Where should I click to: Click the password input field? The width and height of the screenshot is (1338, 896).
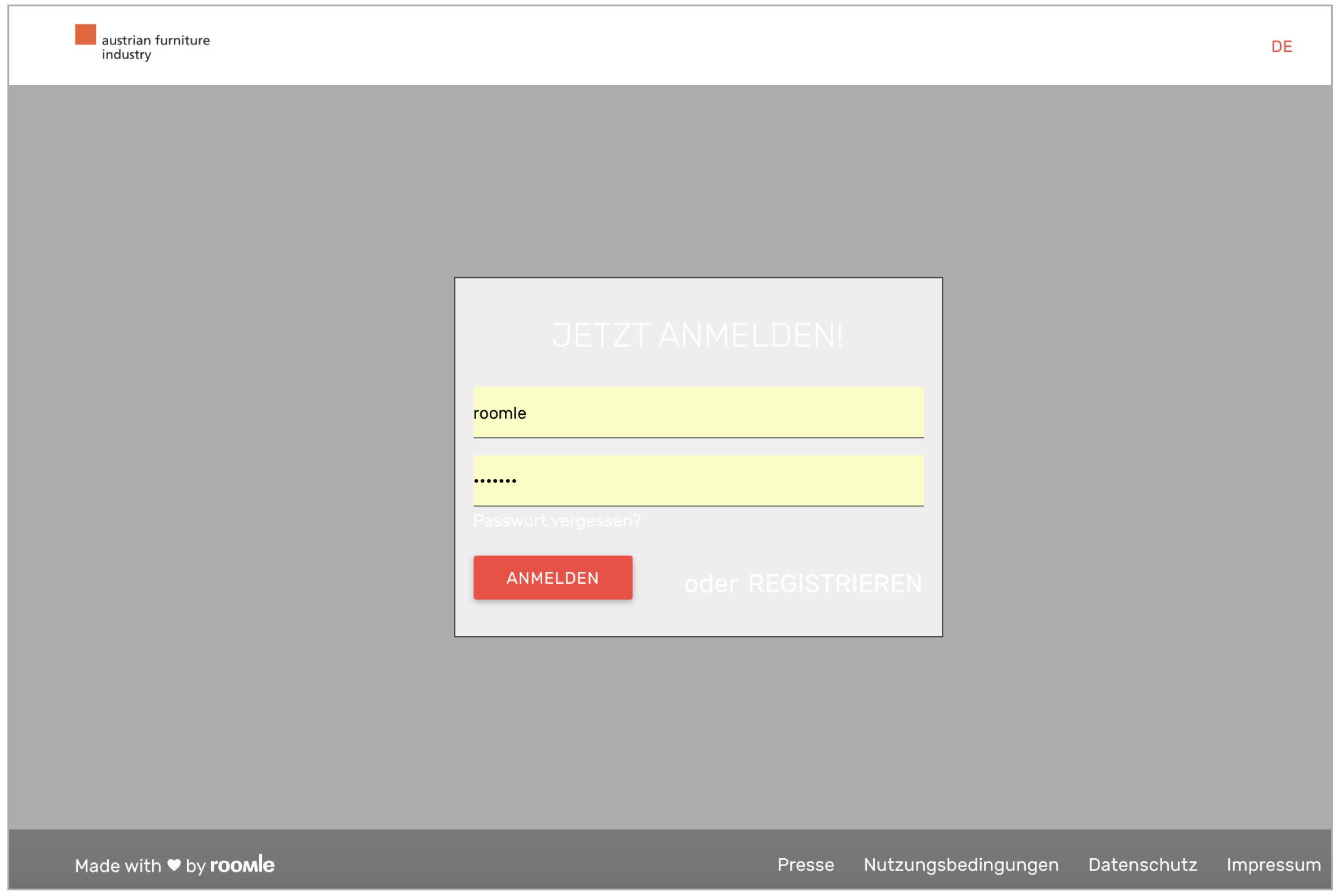coord(699,480)
